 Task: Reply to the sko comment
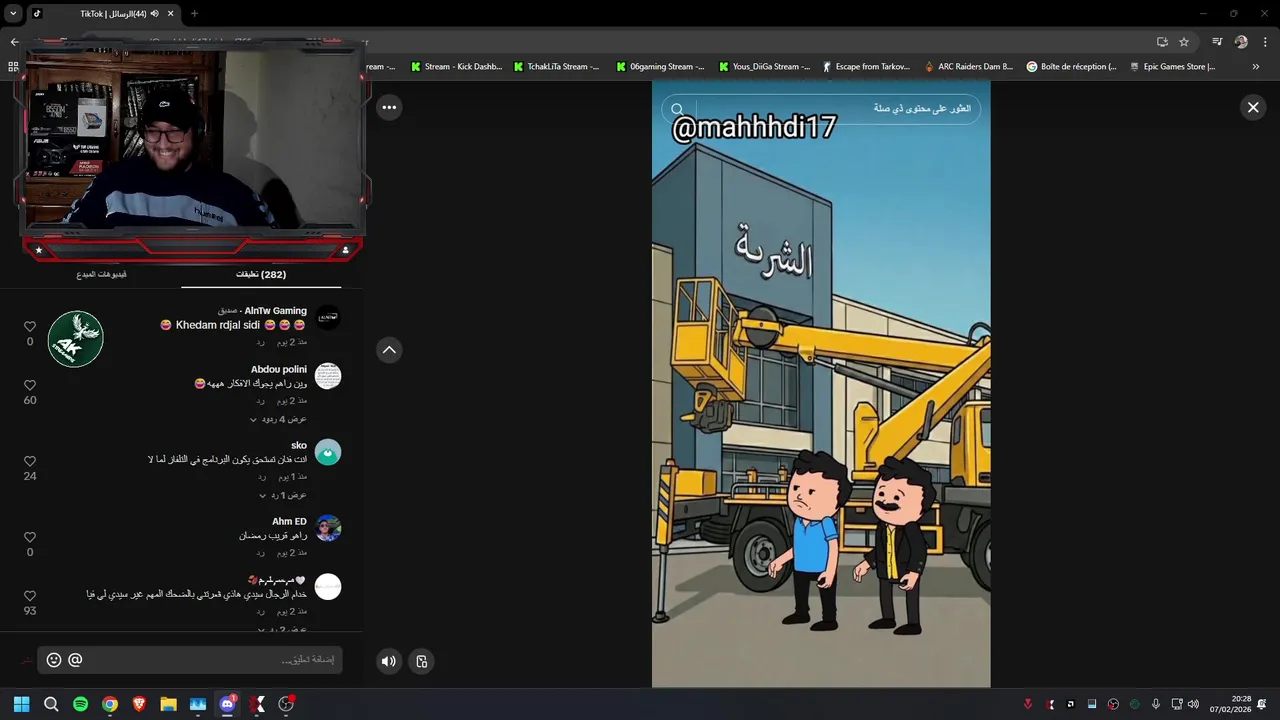click(x=261, y=476)
